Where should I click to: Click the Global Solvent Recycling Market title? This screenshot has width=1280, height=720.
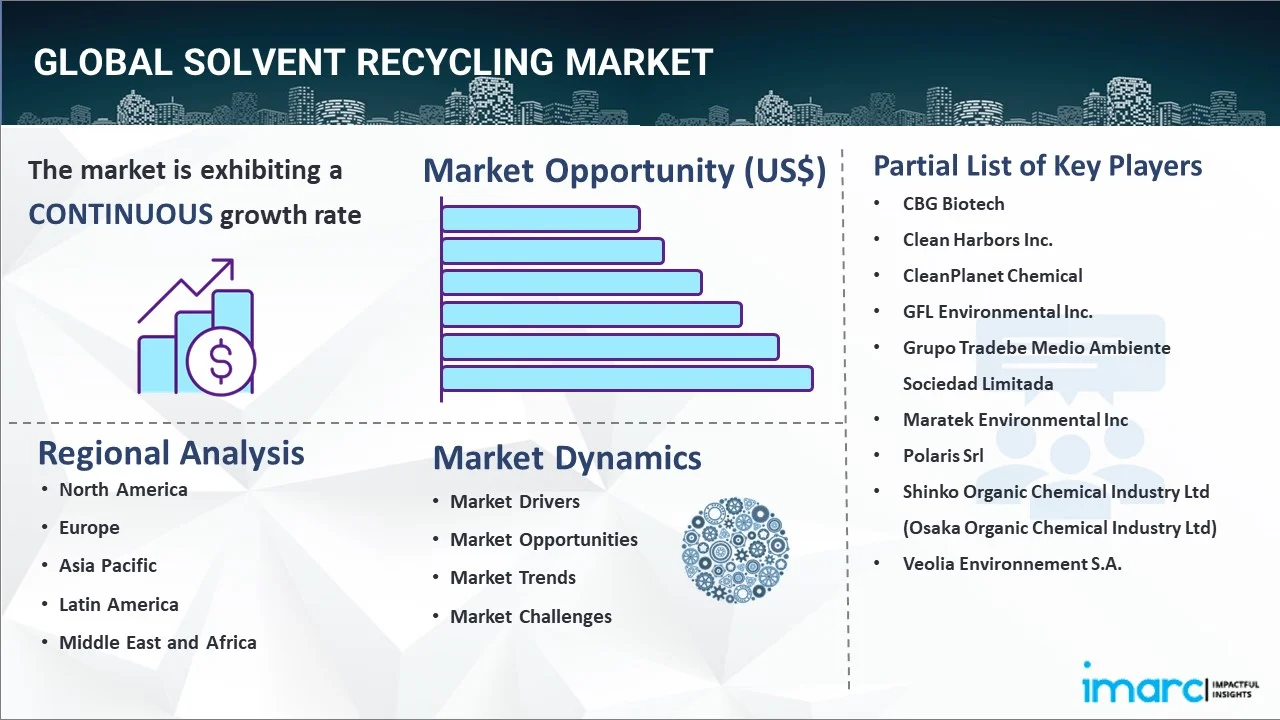click(372, 62)
